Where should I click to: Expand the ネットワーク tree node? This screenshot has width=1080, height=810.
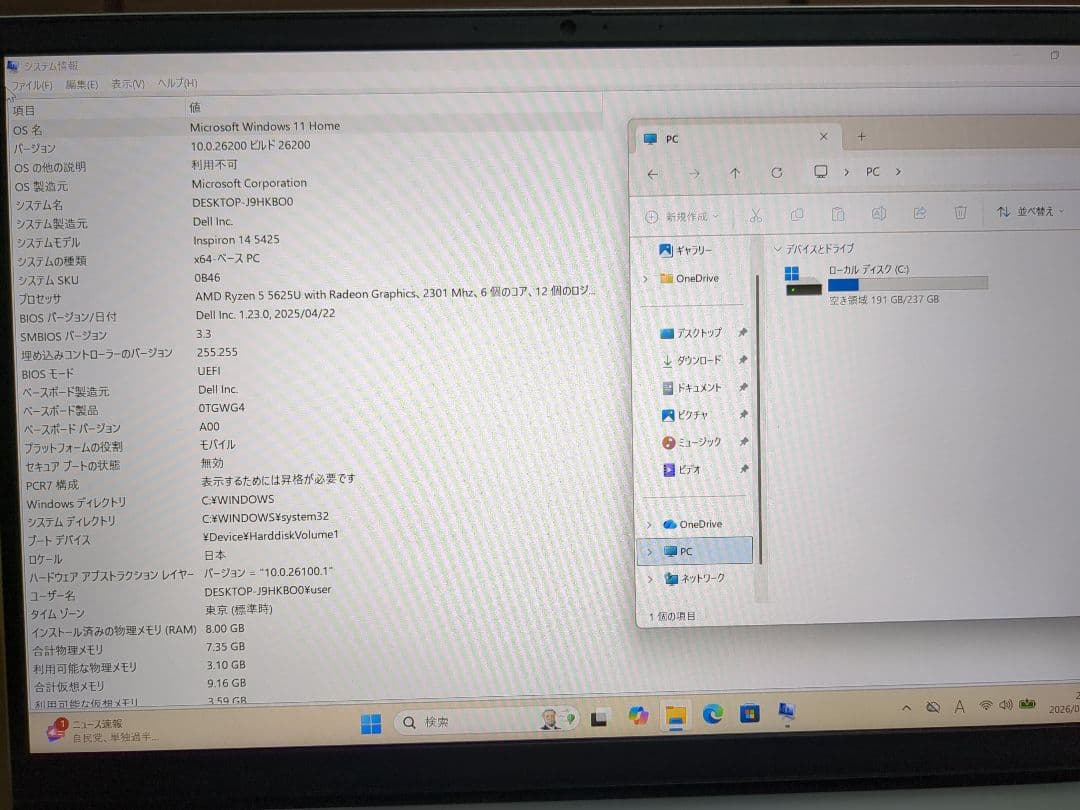tap(649, 579)
